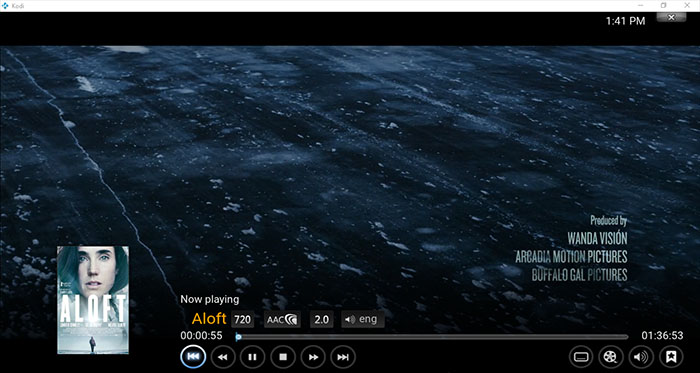
Task: Click the AAC audio codec badge
Action: click(x=282, y=319)
